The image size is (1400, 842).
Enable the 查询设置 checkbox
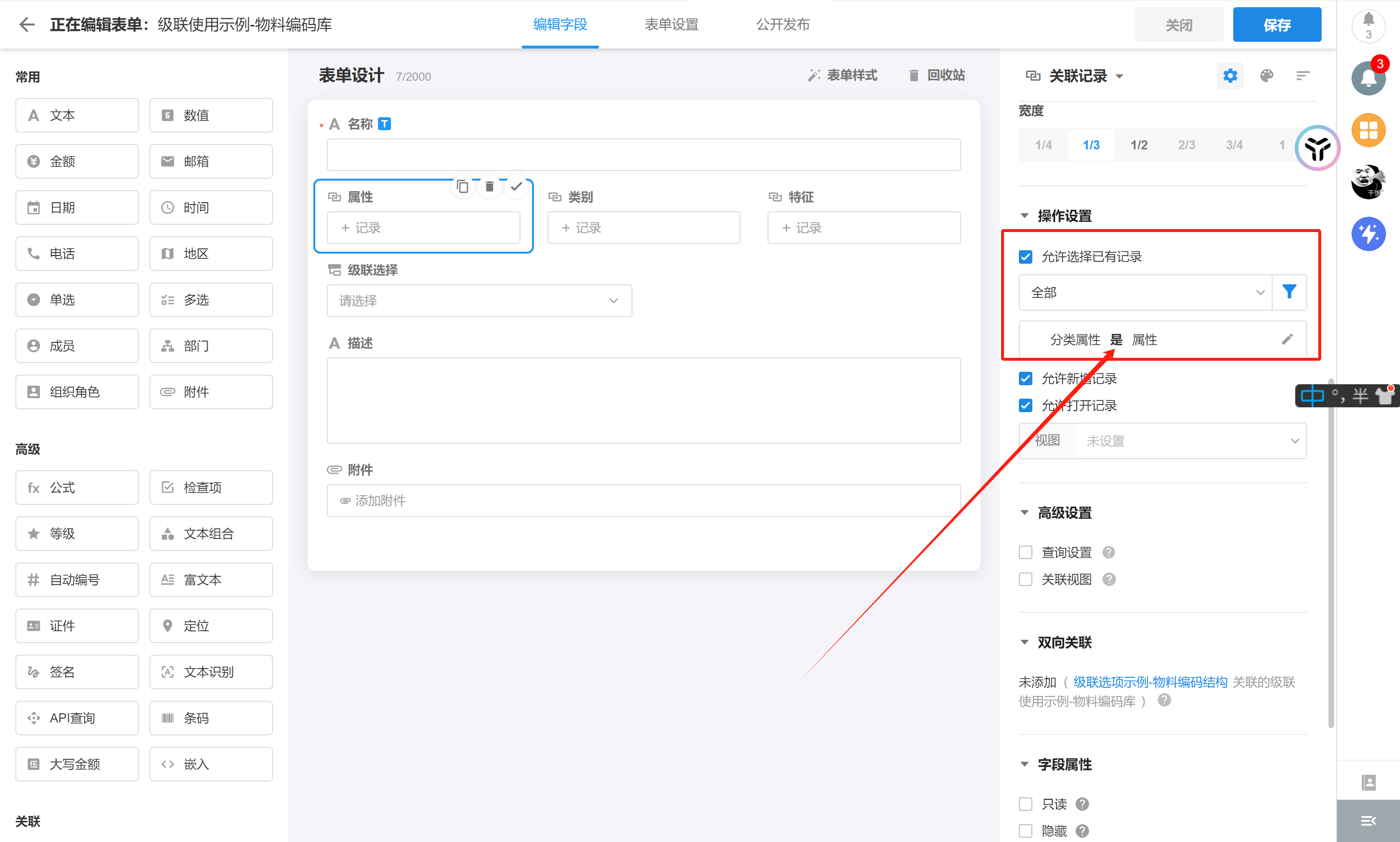tap(1025, 552)
